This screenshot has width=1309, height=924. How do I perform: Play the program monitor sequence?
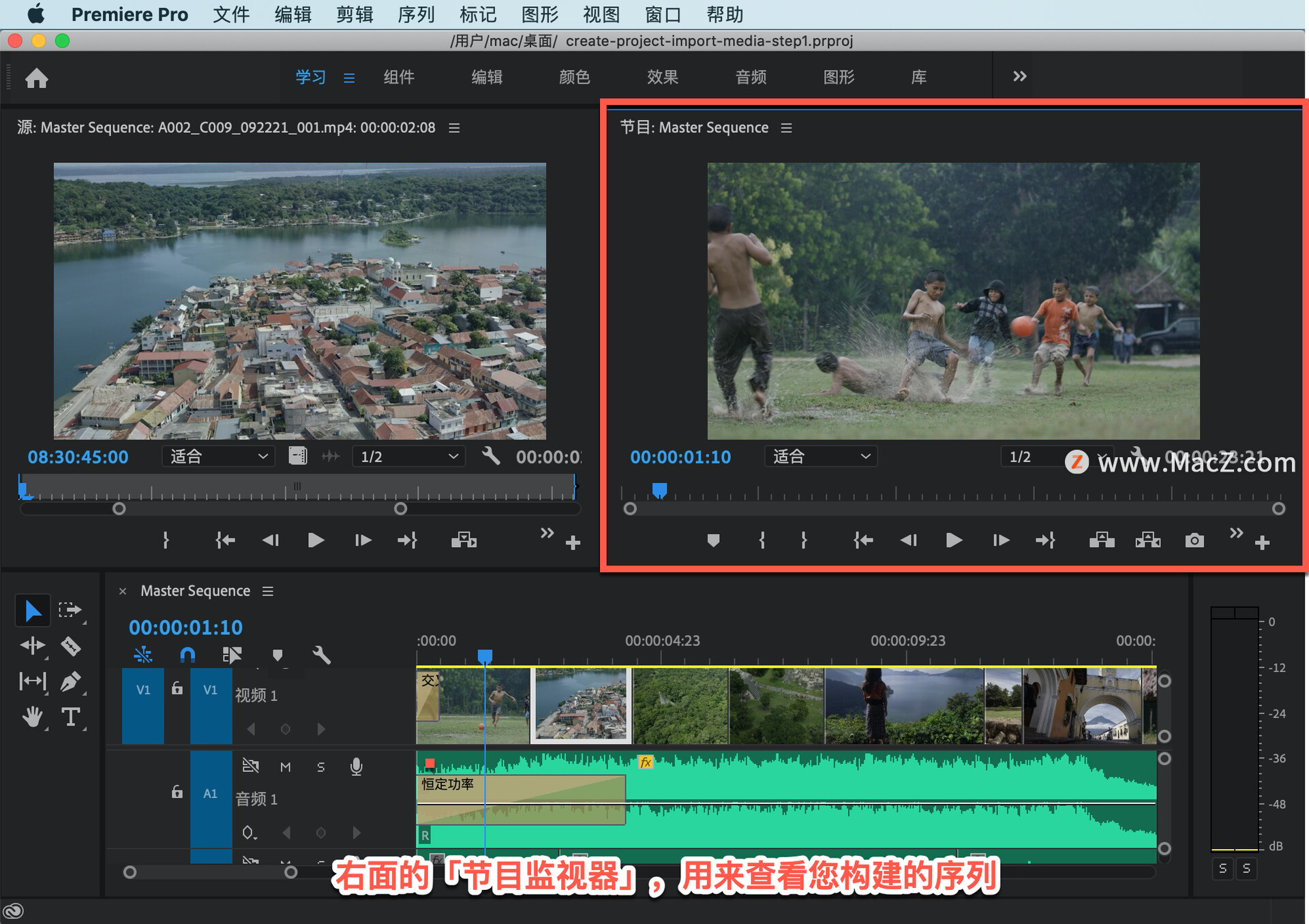(954, 540)
